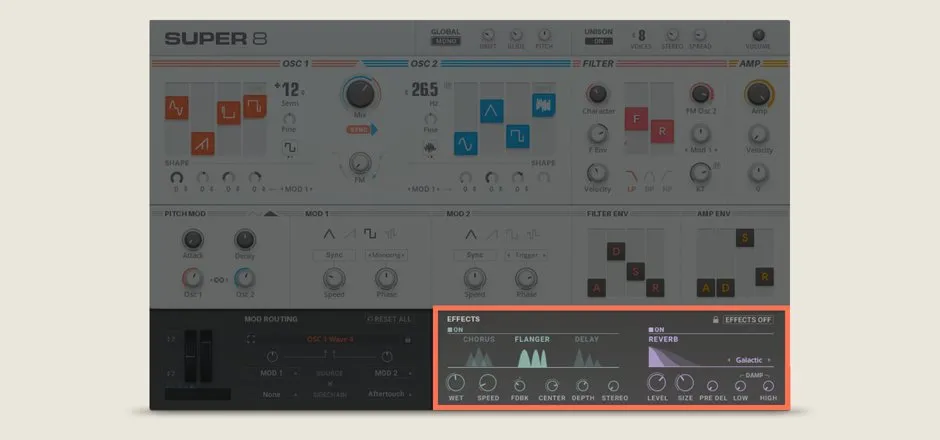
Task: Select the LP filter type
Action: [632, 181]
